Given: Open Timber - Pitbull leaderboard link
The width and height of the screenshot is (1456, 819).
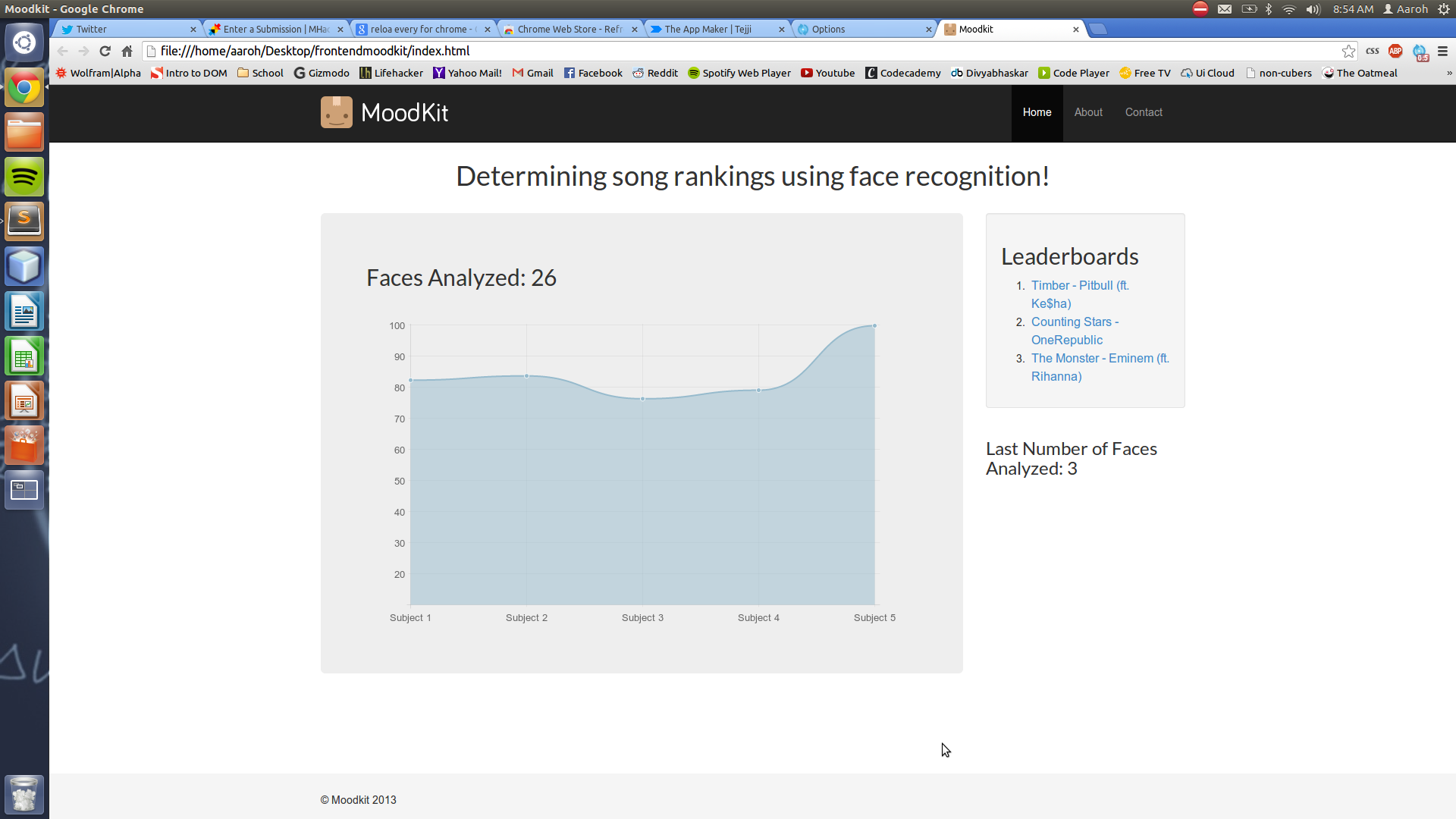Looking at the screenshot, I should [1080, 286].
